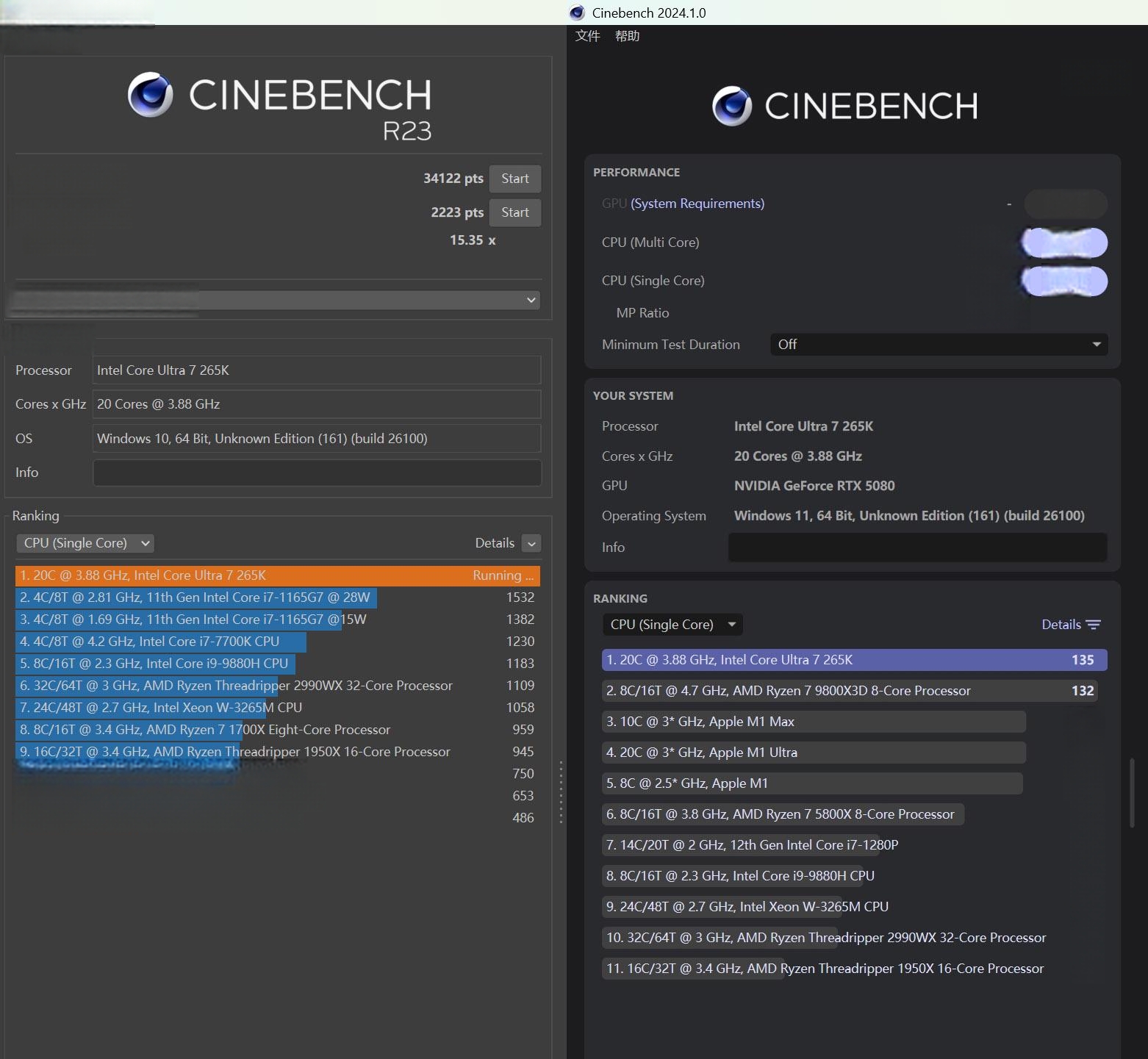Screen dimensions: 1148x1059
Task: Click the Cinebench 2024 sphere logo
Action: [732, 106]
